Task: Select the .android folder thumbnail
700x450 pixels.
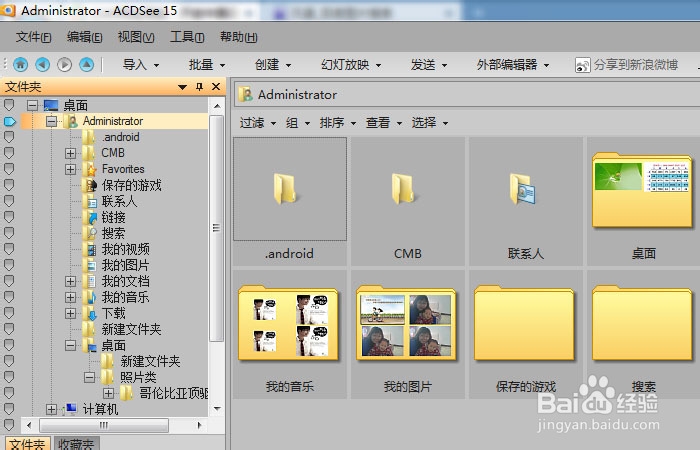Action: pyautogui.click(x=290, y=201)
